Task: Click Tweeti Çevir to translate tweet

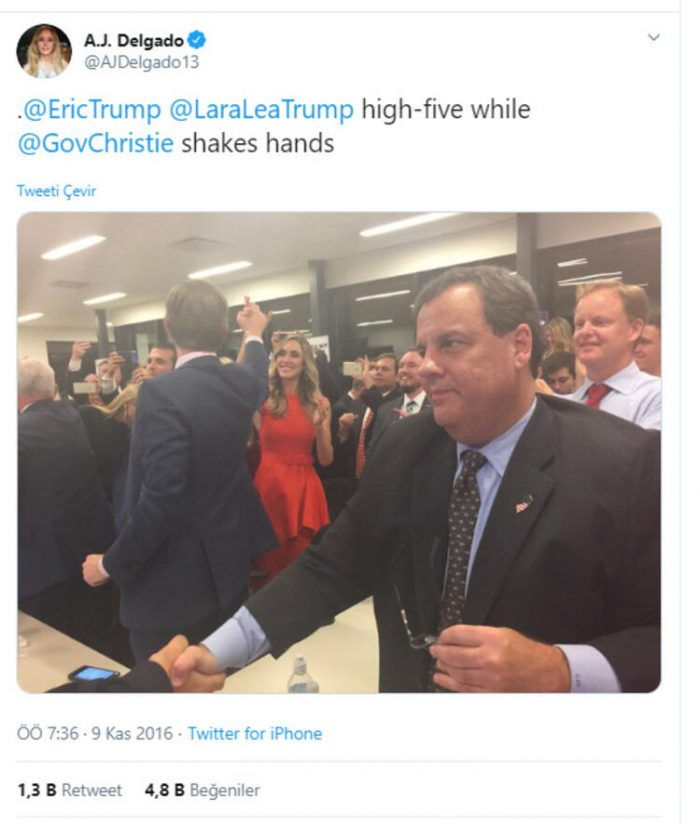Action: (56, 190)
